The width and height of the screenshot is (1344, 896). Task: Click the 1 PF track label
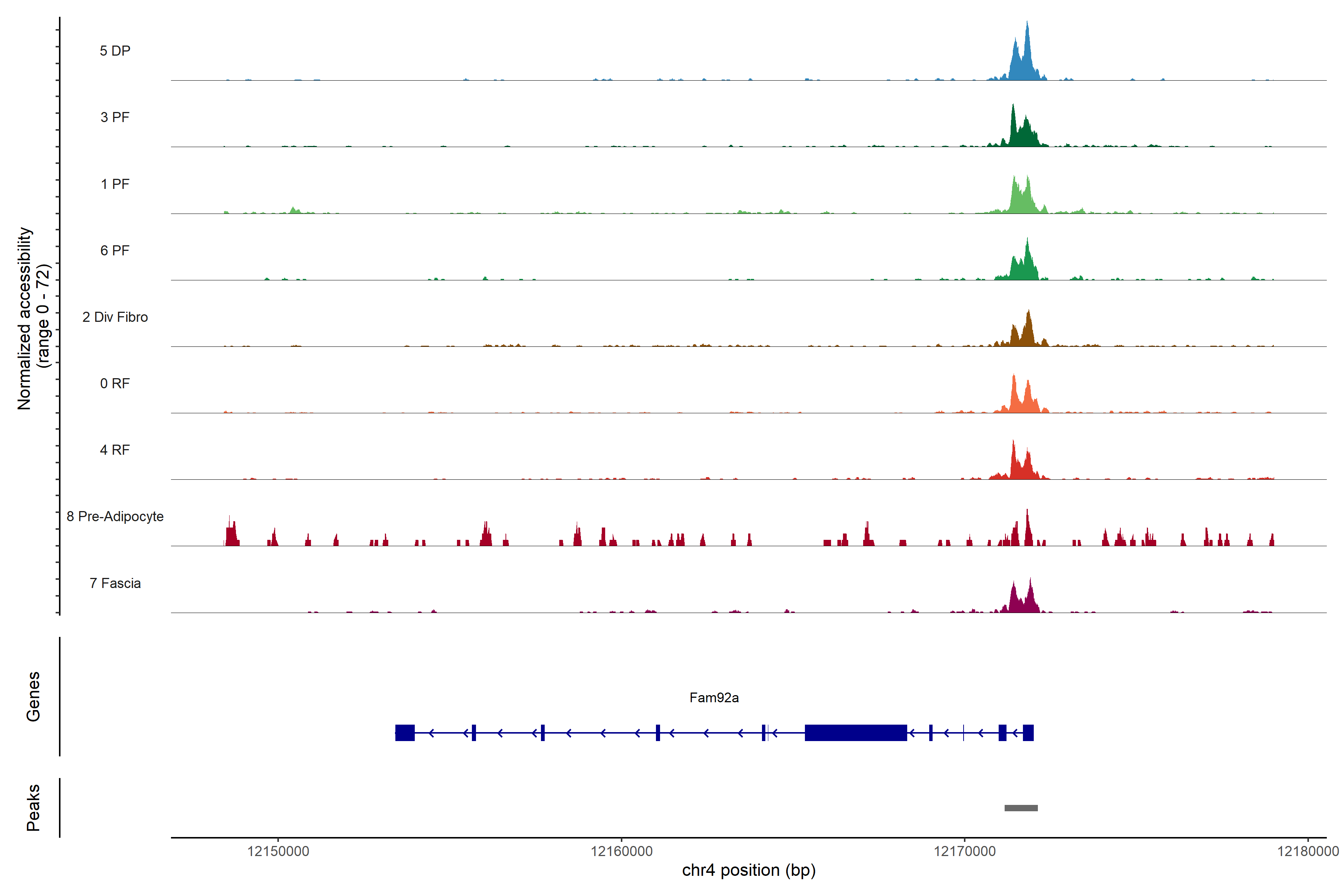coord(115,184)
